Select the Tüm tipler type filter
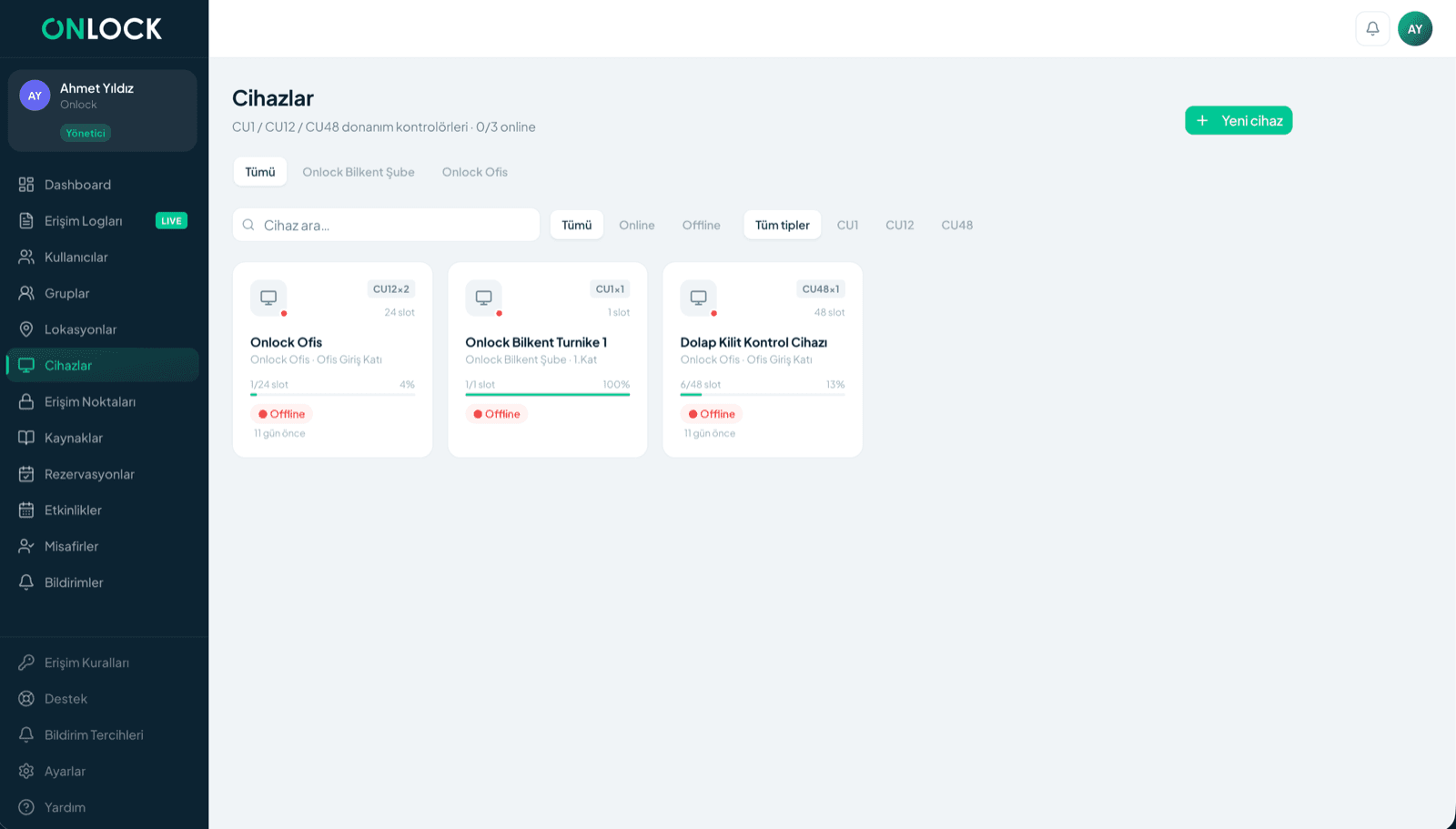The width and height of the screenshot is (1456, 829). [783, 225]
